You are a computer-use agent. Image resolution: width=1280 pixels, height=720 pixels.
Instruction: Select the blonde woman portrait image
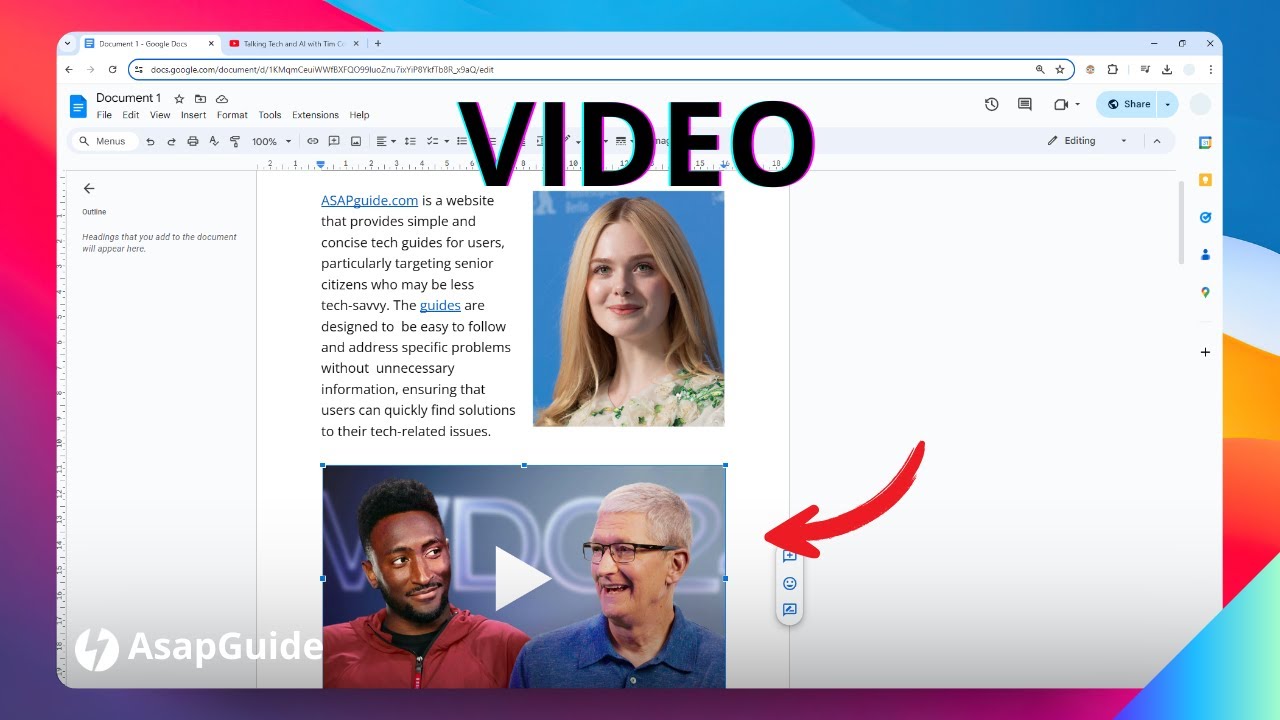[628, 309]
